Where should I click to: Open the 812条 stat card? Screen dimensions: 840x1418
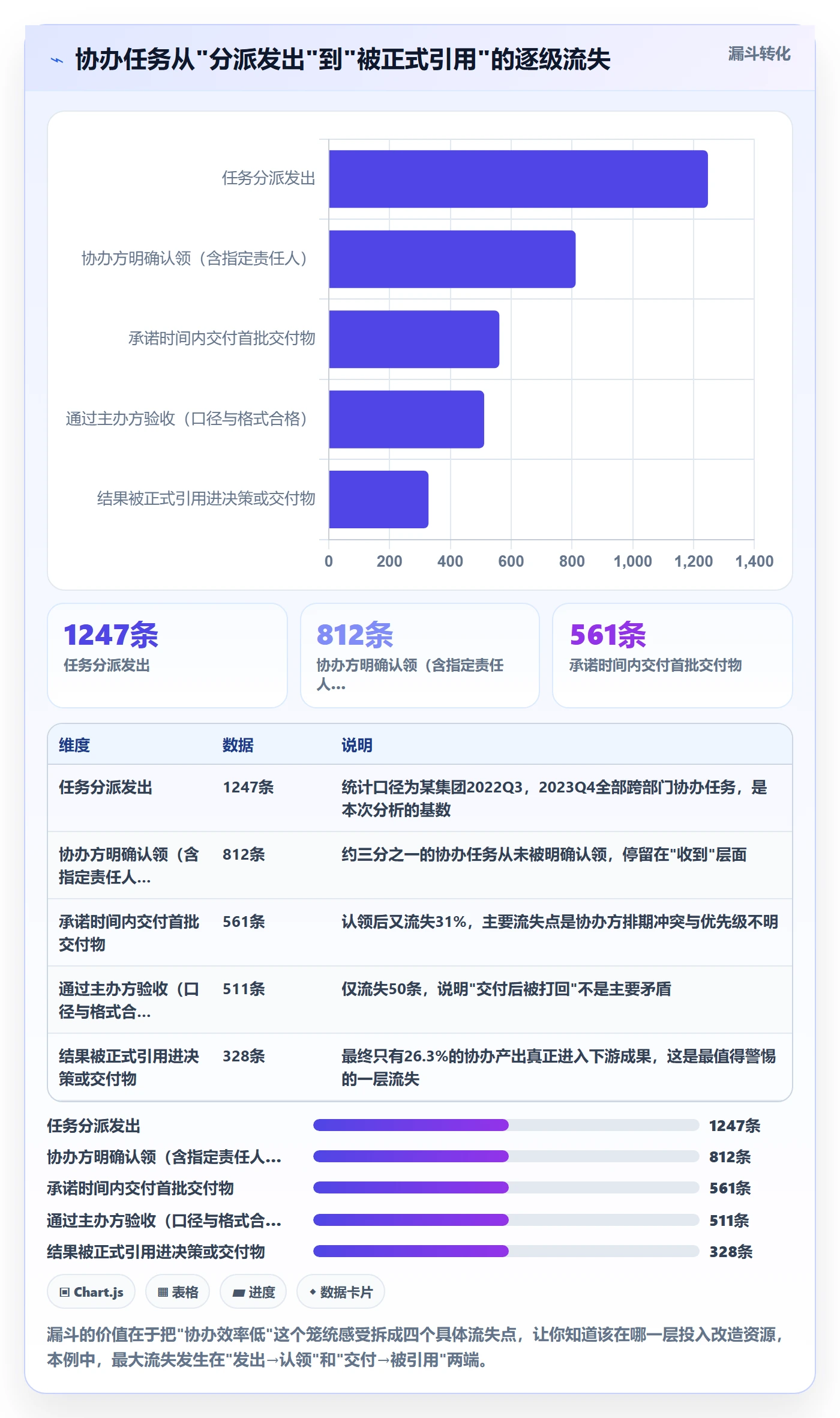point(420,656)
